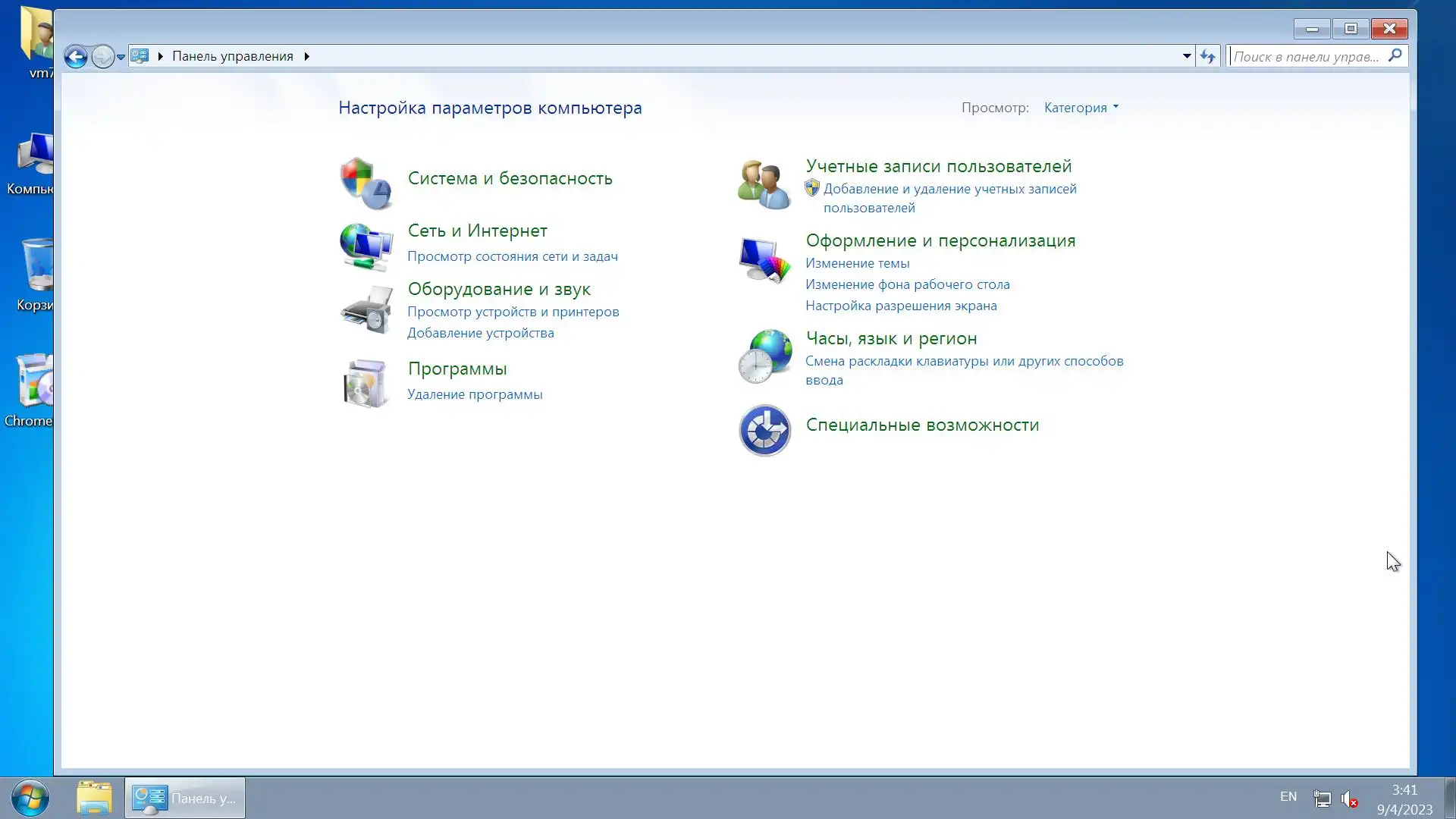Click the Настройка разрешения экрана link
This screenshot has height=819, width=1456.
[901, 306]
